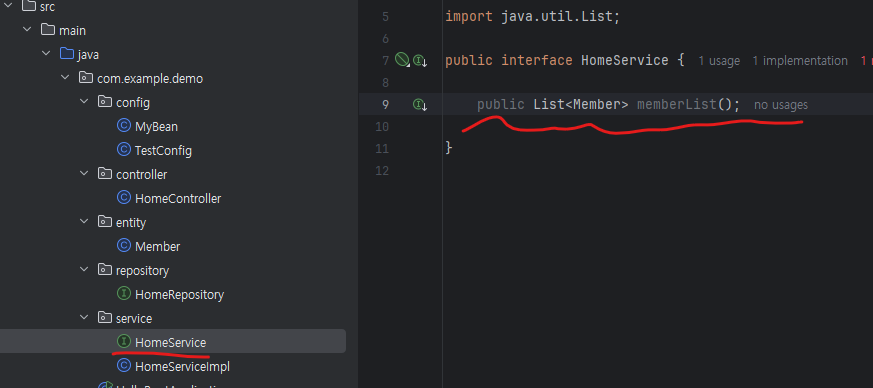Place cursor on 'import java.util.List;' line
The height and width of the screenshot is (388, 873).
point(532,17)
